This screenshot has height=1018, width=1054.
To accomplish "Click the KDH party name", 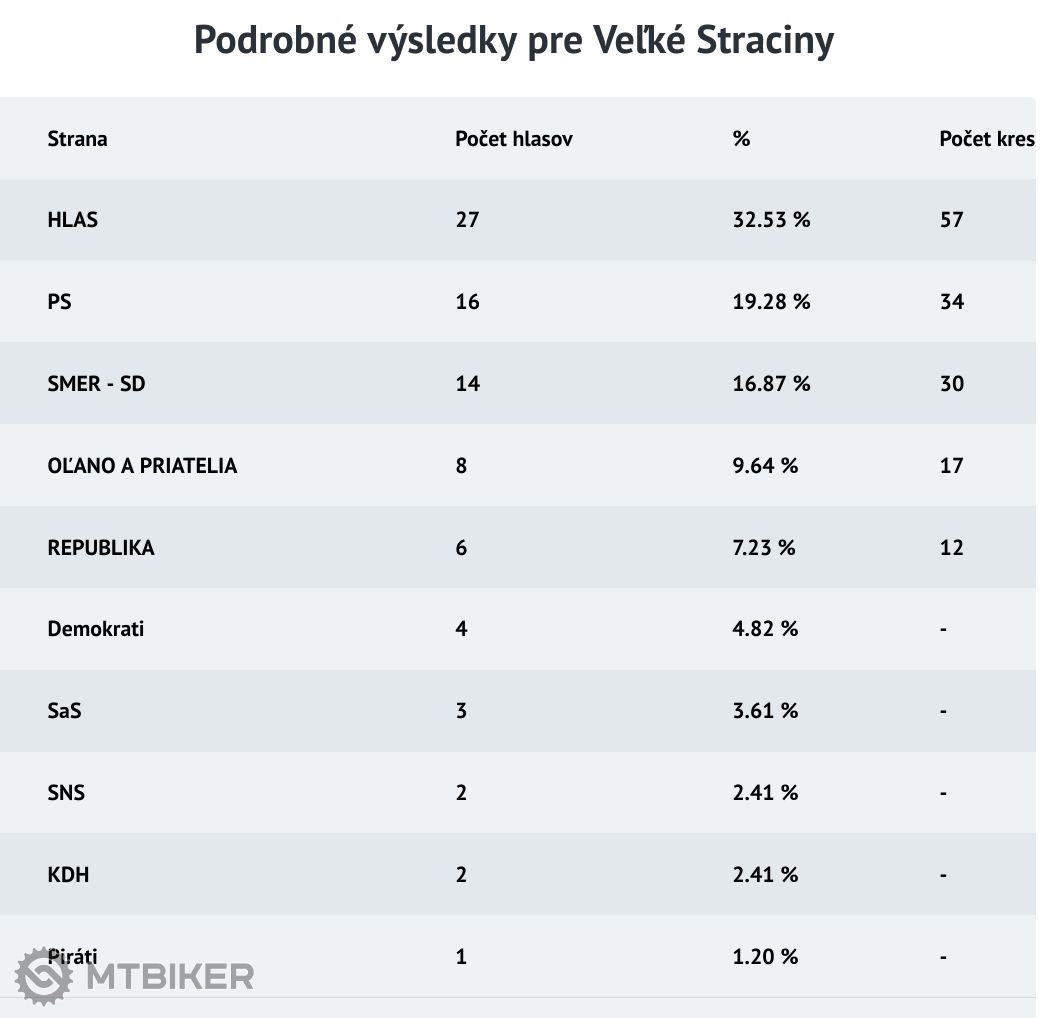I will coord(68,875).
